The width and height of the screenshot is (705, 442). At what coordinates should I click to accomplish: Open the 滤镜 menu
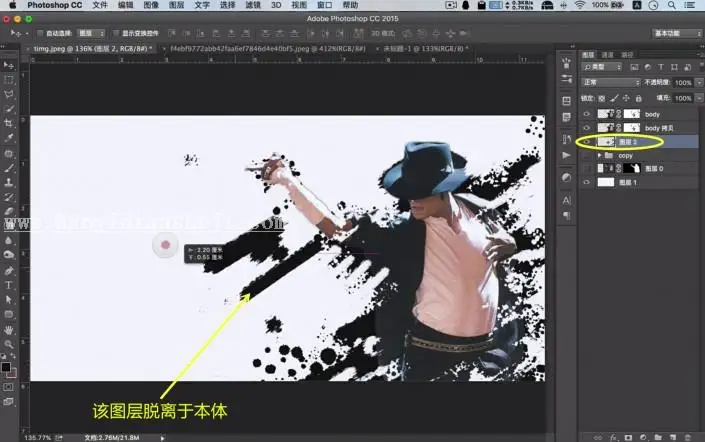pyautogui.click(x=253, y=5)
